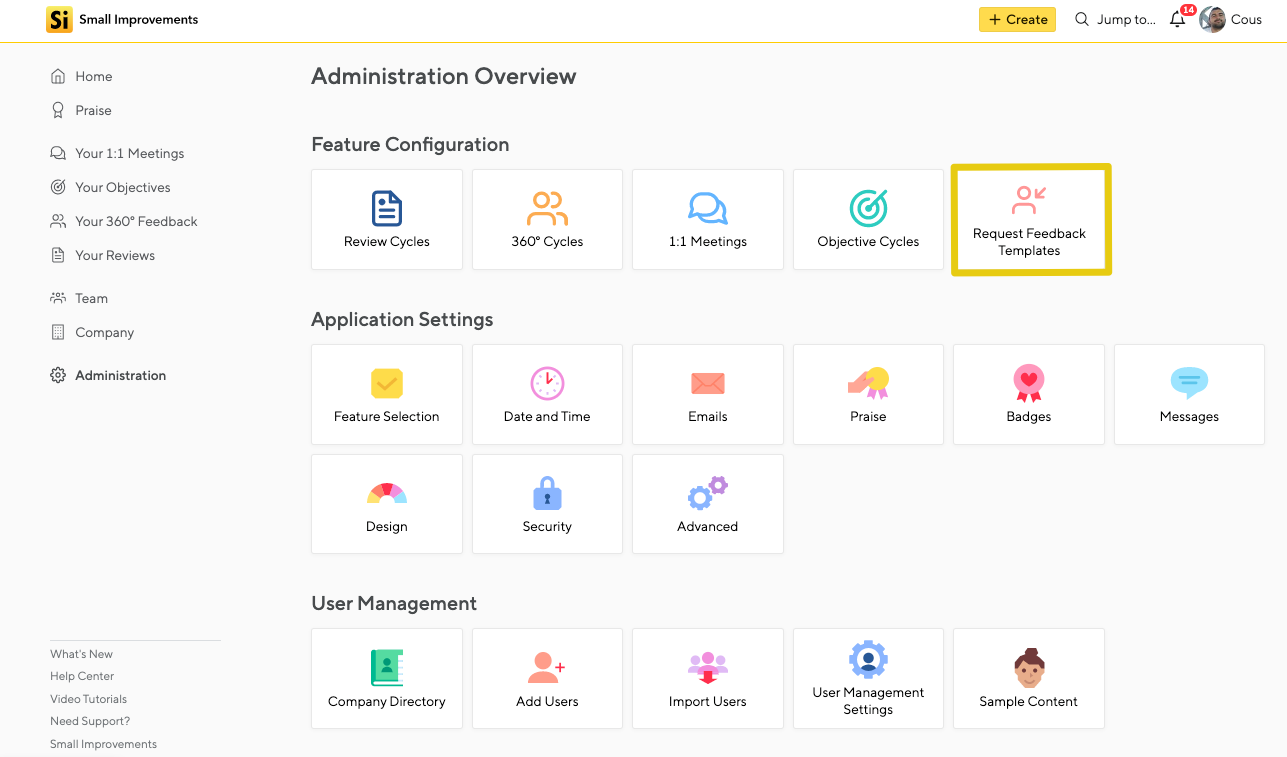1287x757 pixels.
Task: Open the Review Cycles tile icon
Action: click(387, 209)
